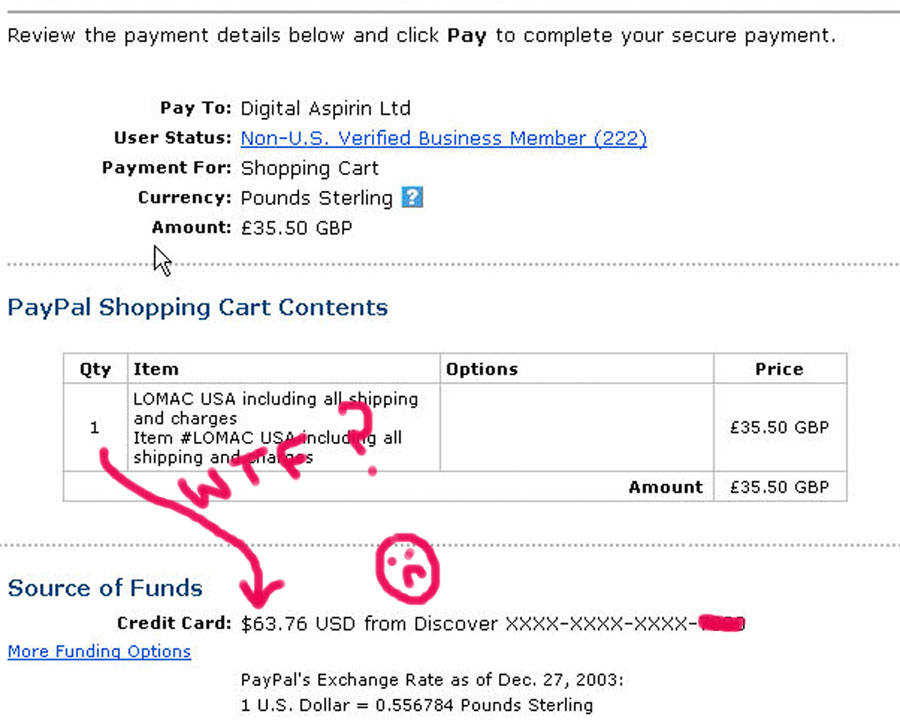The width and height of the screenshot is (900, 720).
Task: Click the Source of Funds heading
Action: tap(105, 588)
